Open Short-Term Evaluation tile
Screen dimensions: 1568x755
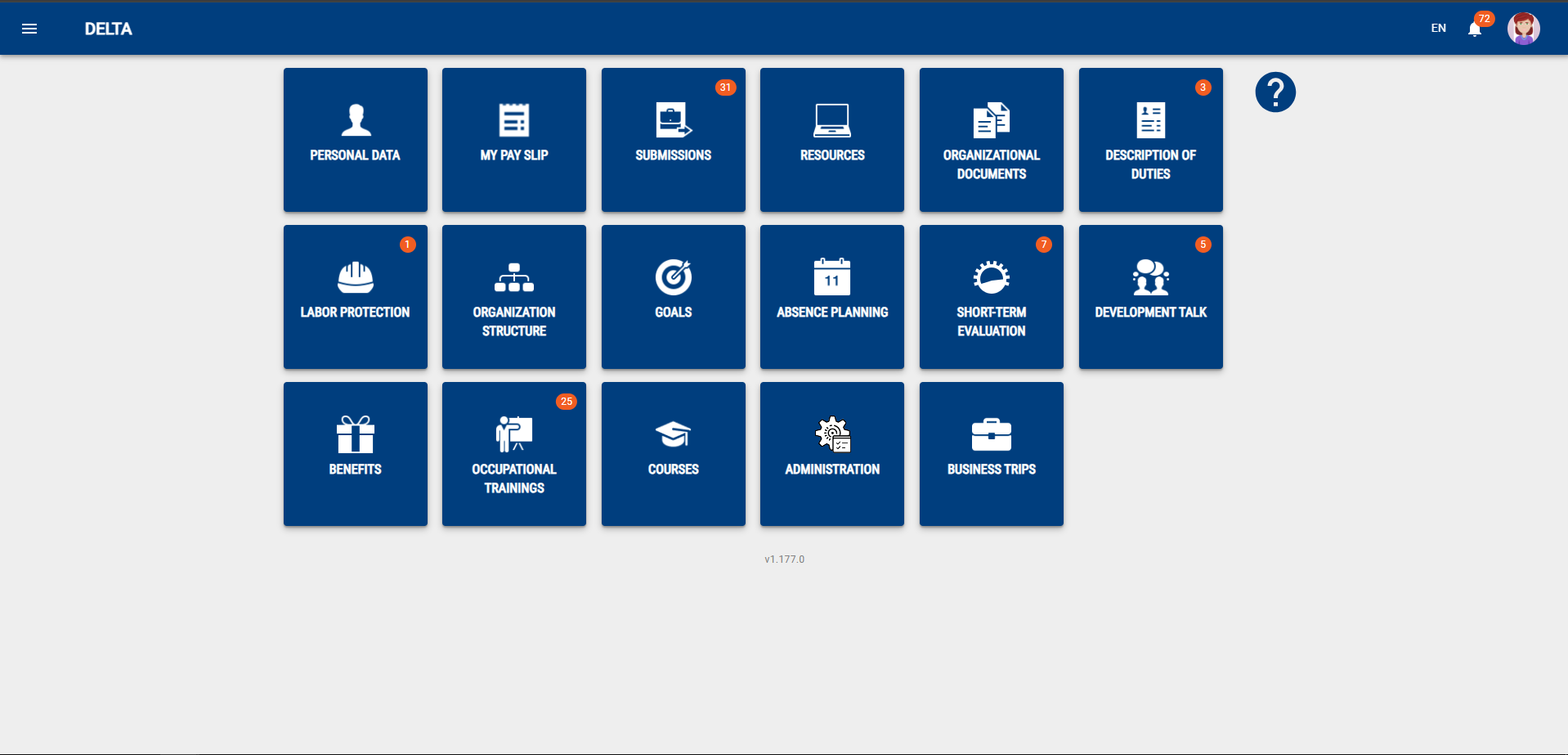992,297
